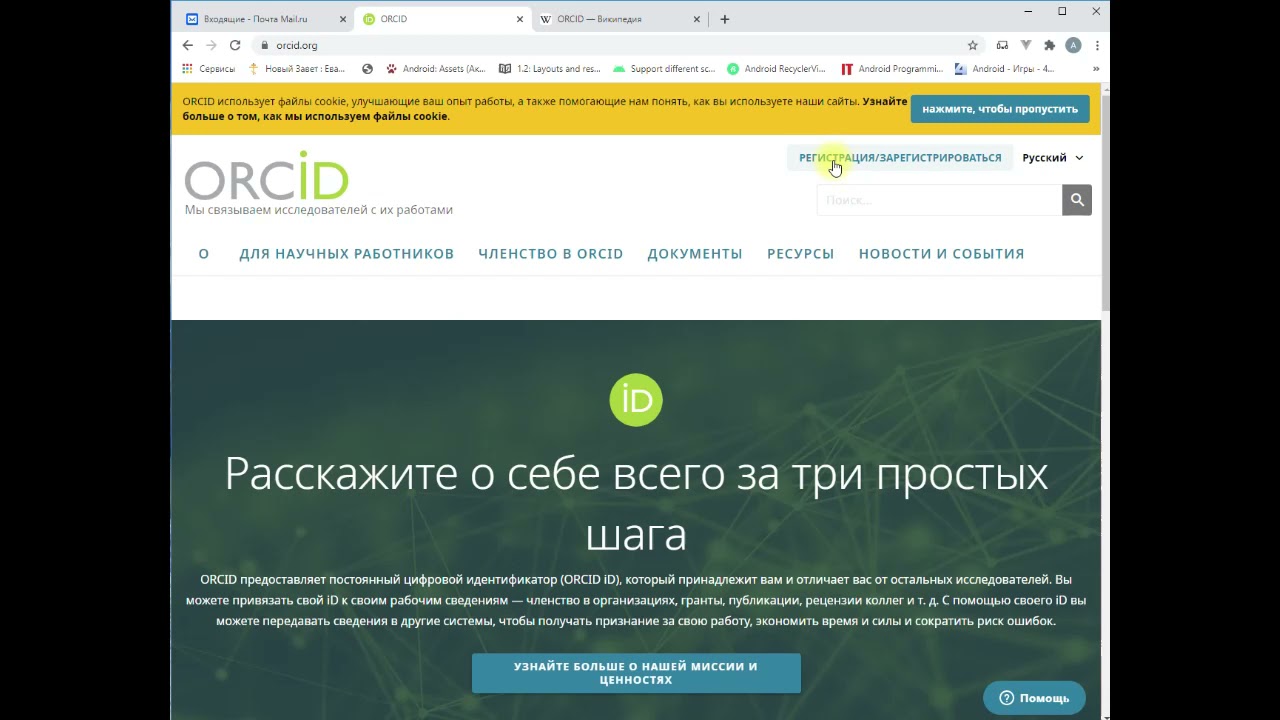Click the media control extension icon
This screenshot has height=720, width=1280.
1002,45
